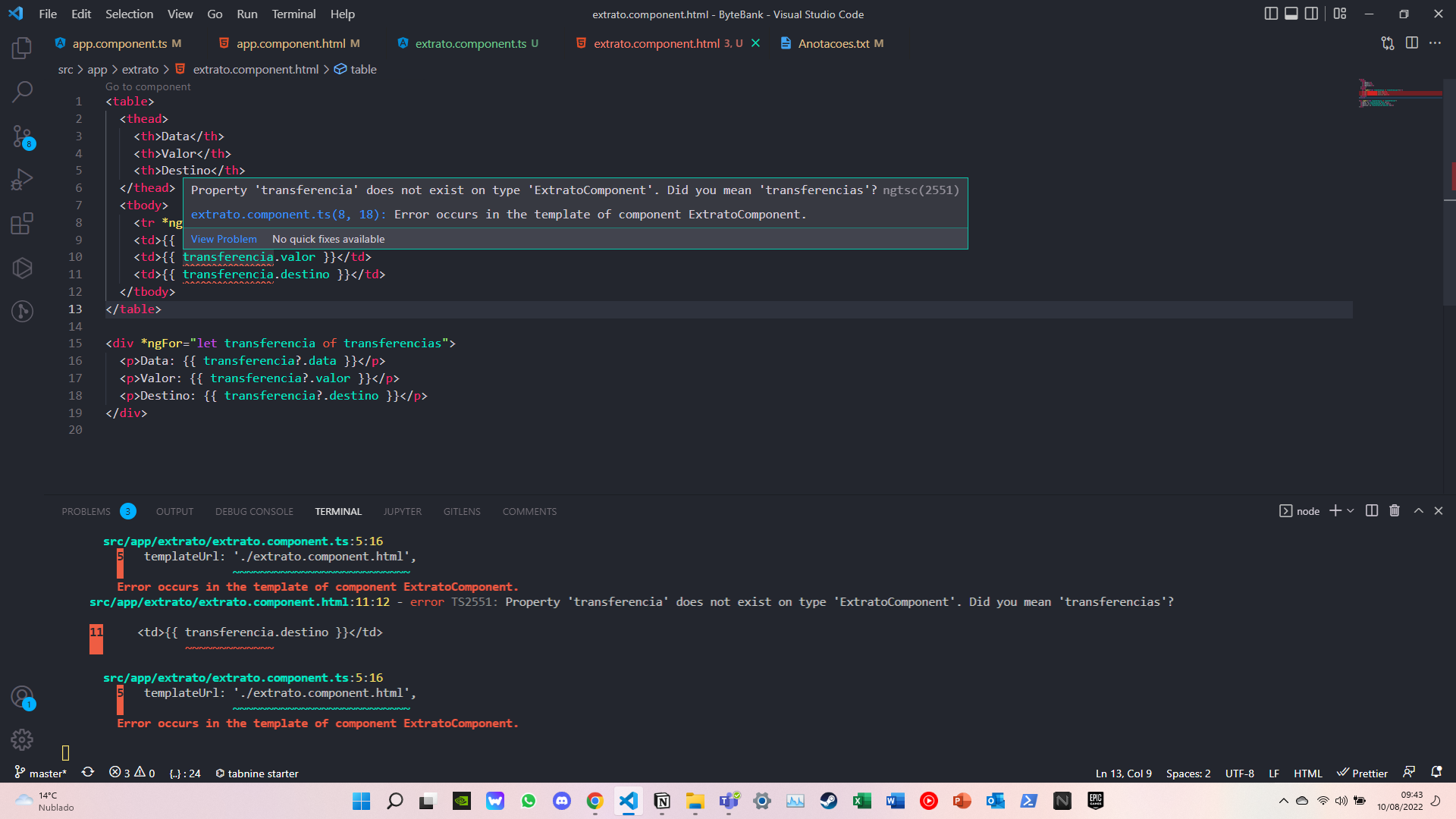Open the Accounts menu in activity bar
Screen dimensions: 1456x819
(22, 697)
